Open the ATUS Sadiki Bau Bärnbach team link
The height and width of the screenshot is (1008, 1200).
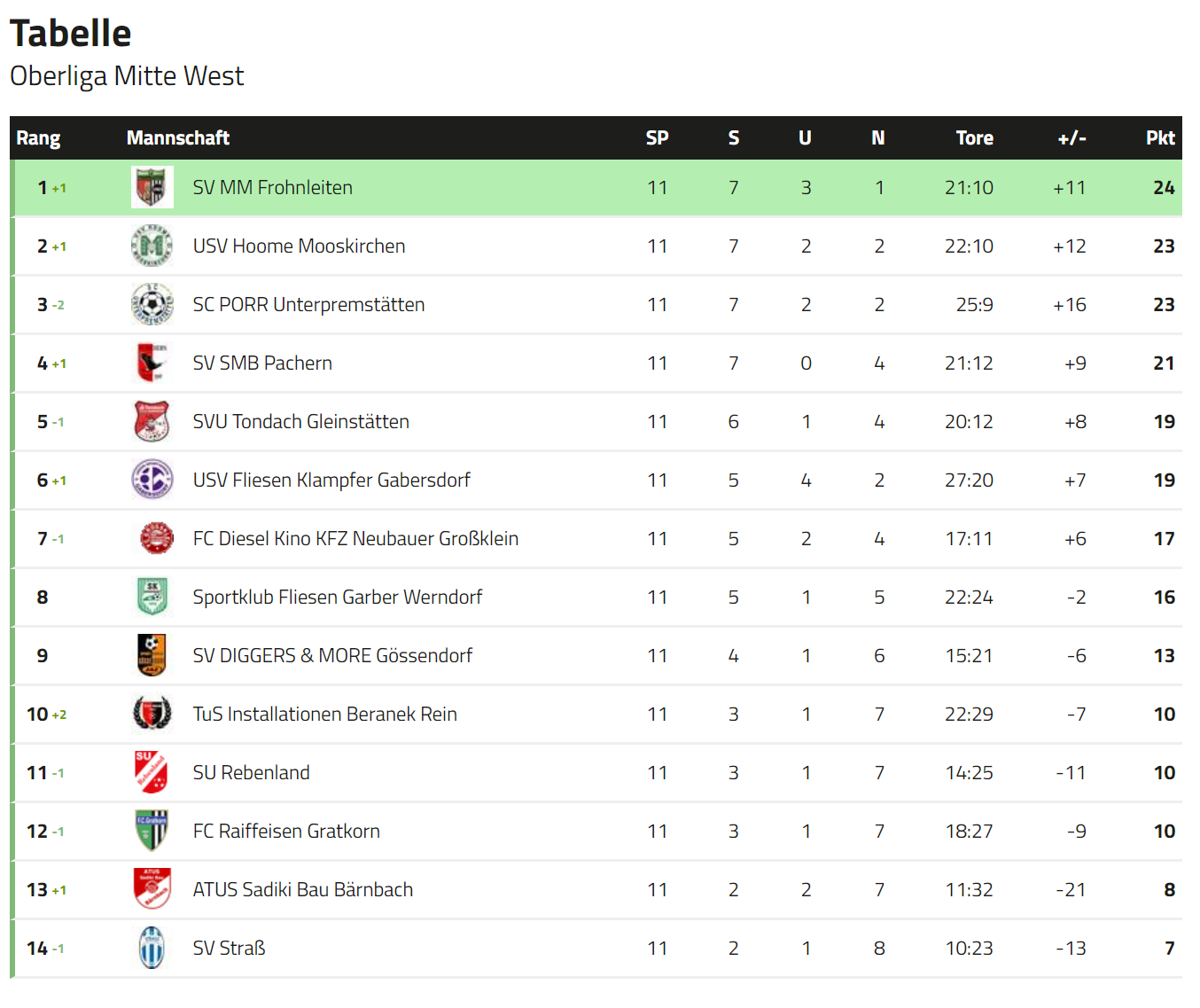coord(303,889)
